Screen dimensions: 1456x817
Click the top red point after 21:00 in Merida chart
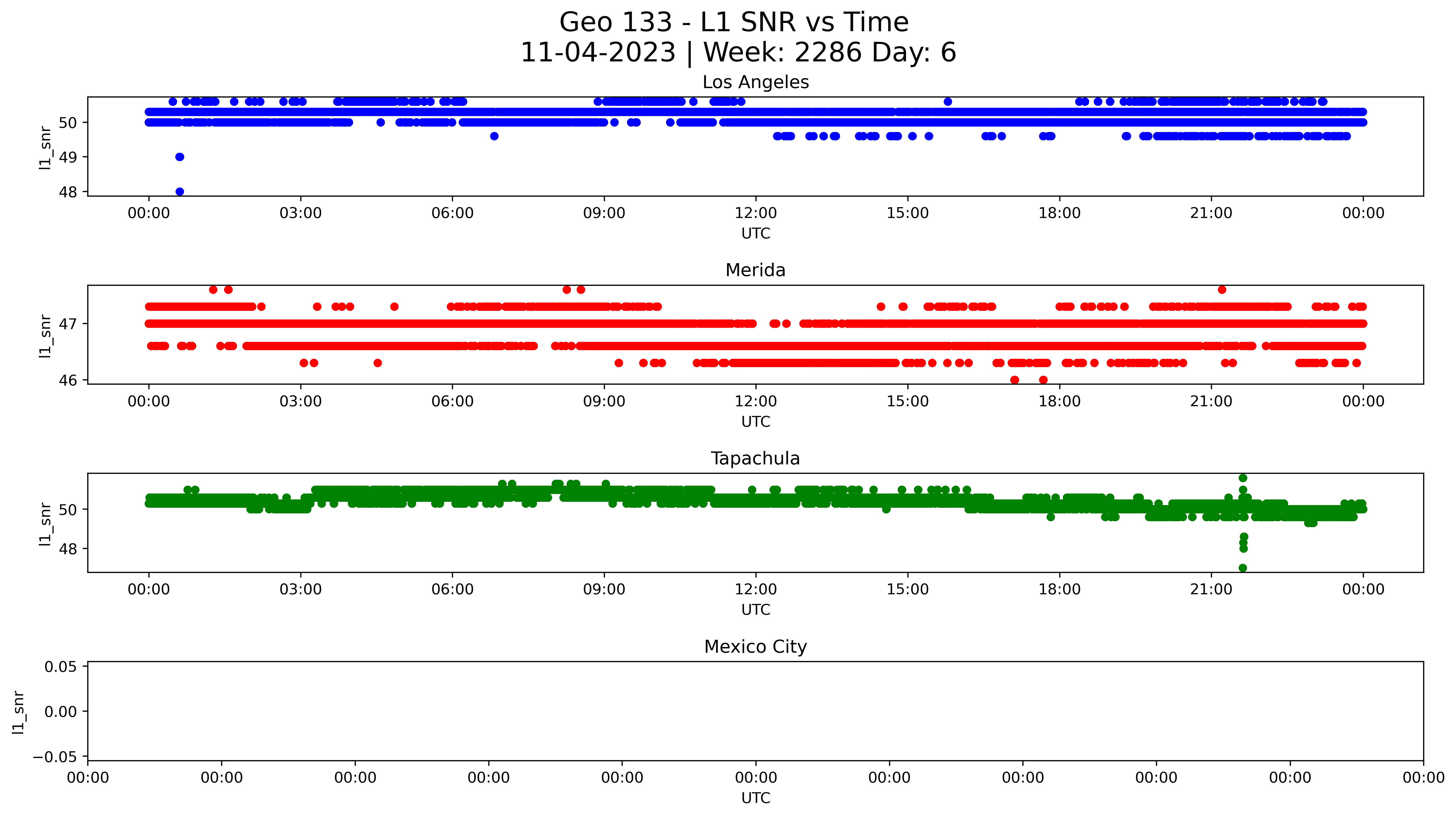pos(1222,290)
